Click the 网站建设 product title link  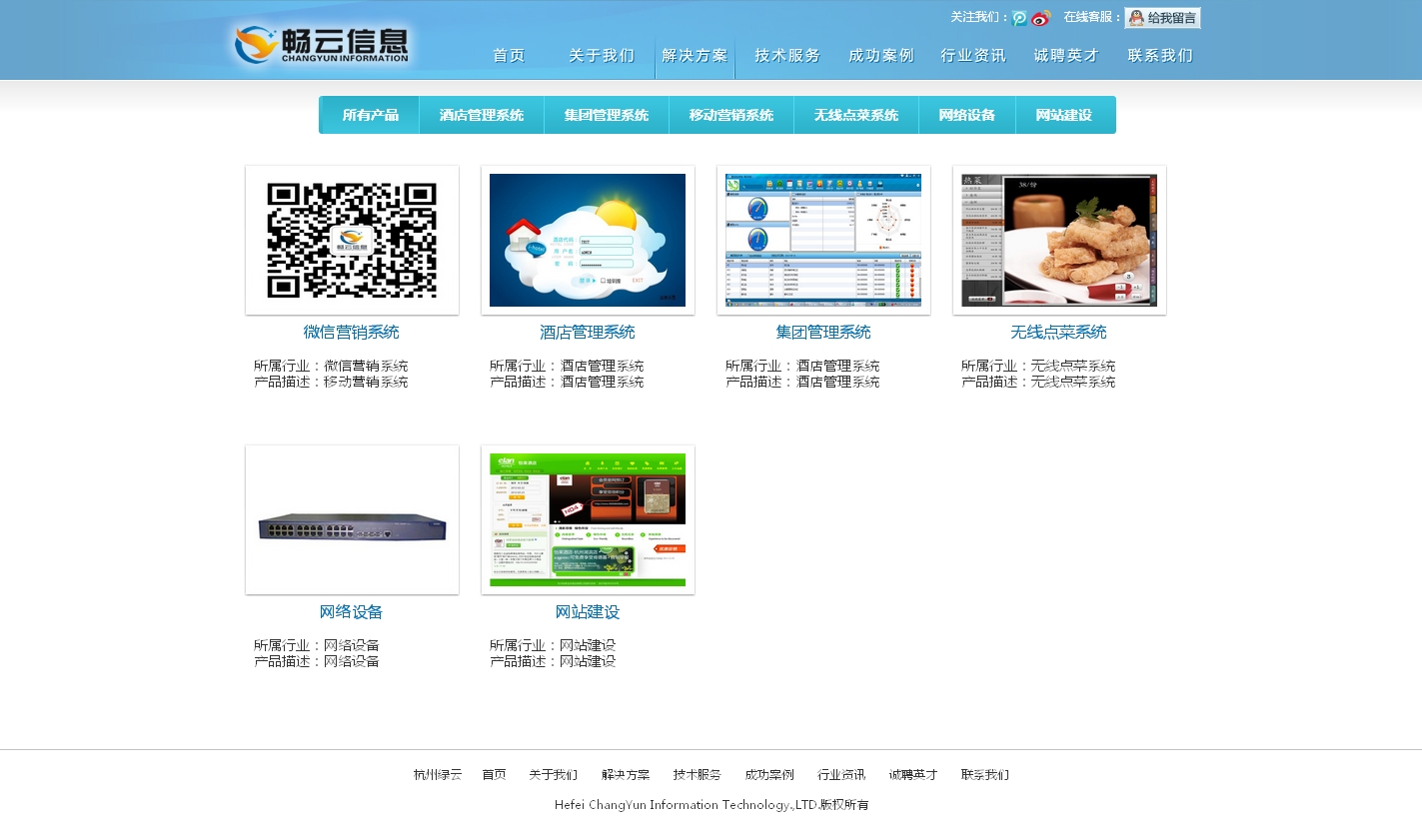[588, 612]
